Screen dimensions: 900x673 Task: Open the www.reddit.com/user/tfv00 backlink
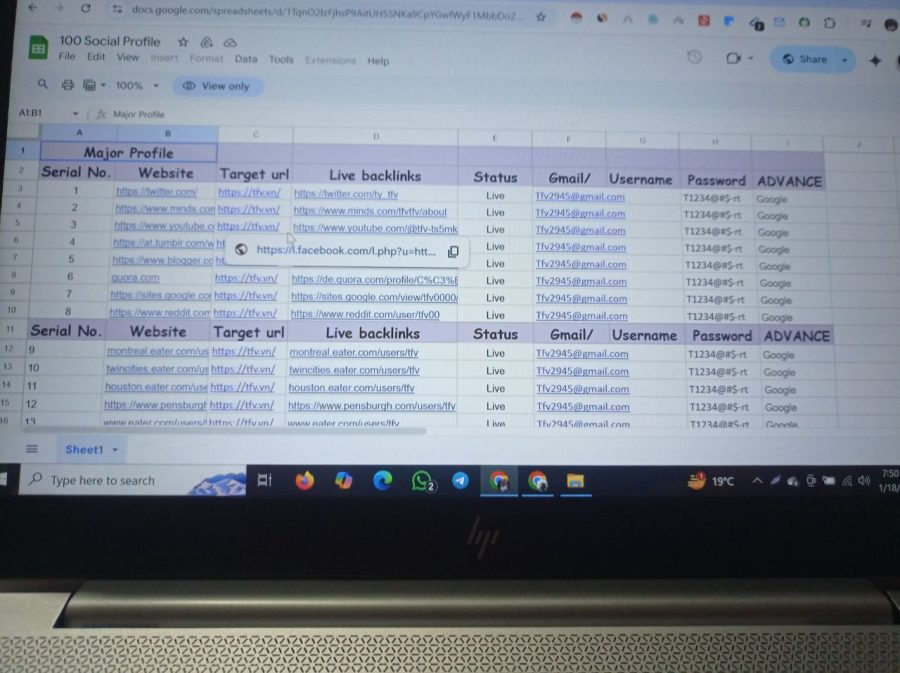coord(365,314)
